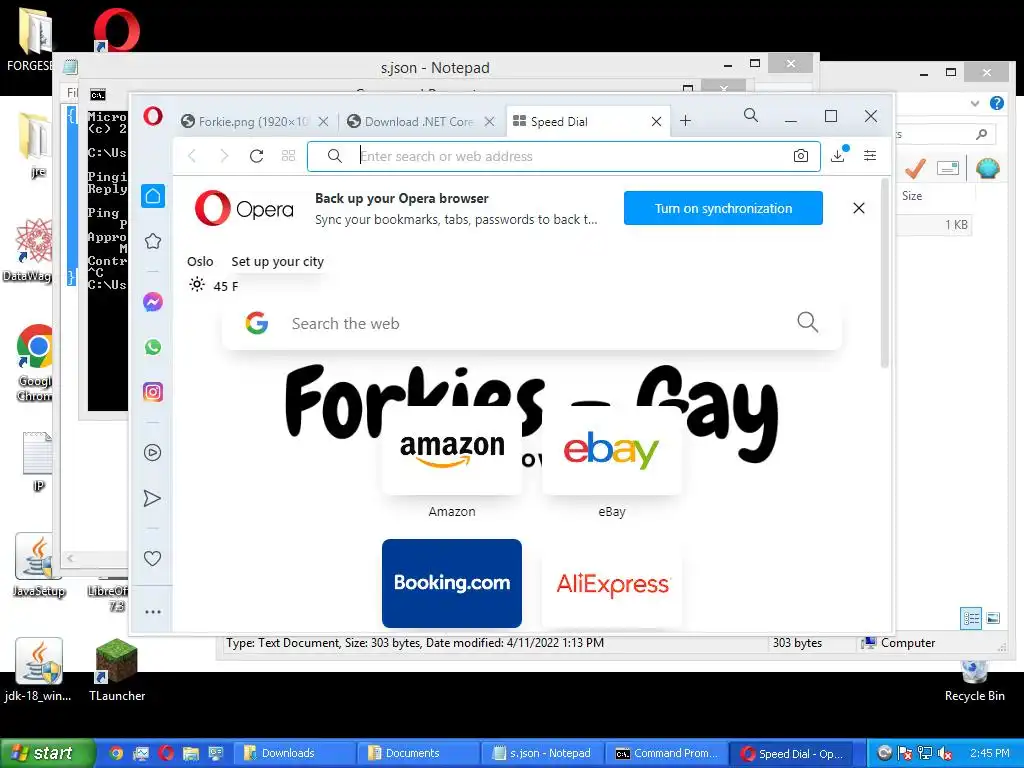Go to the Speed Dial home sidebar icon

153,196
